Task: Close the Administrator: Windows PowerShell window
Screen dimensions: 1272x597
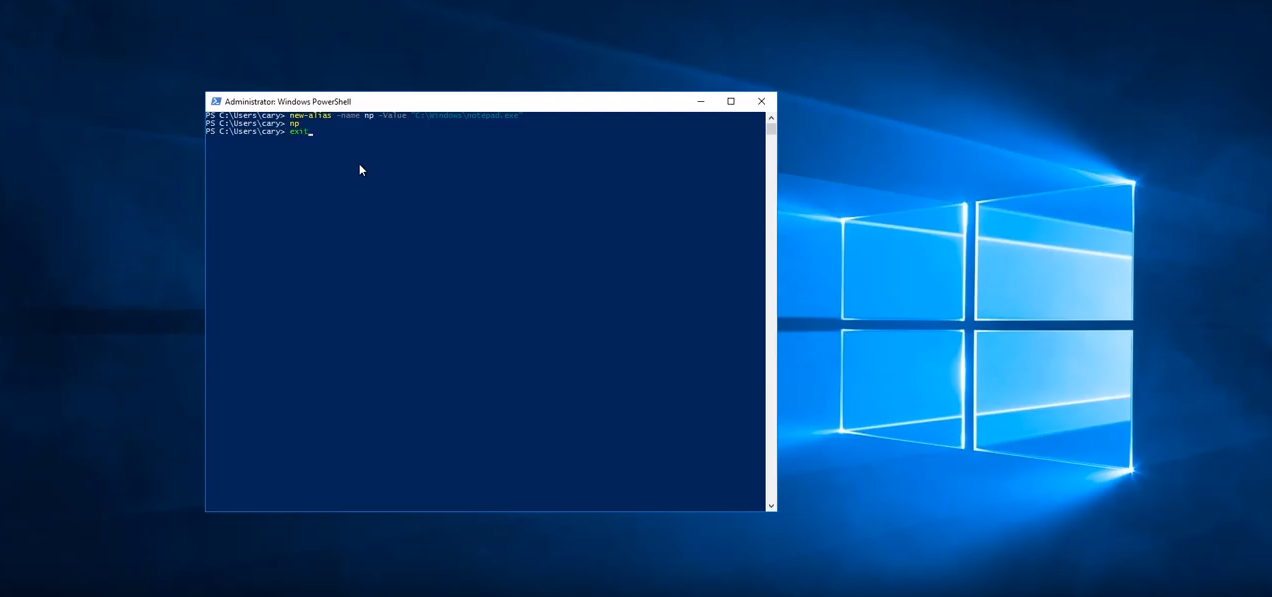Action: click(x=761, y=101)
